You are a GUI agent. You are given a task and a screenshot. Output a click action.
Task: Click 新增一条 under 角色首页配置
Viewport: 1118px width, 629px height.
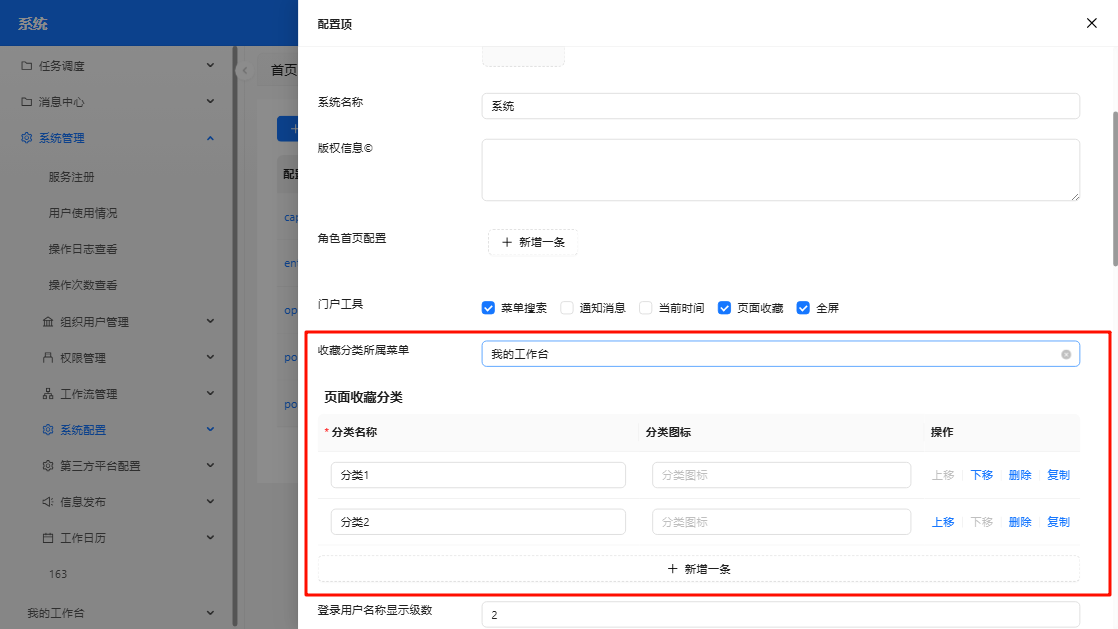pos(533,242)
